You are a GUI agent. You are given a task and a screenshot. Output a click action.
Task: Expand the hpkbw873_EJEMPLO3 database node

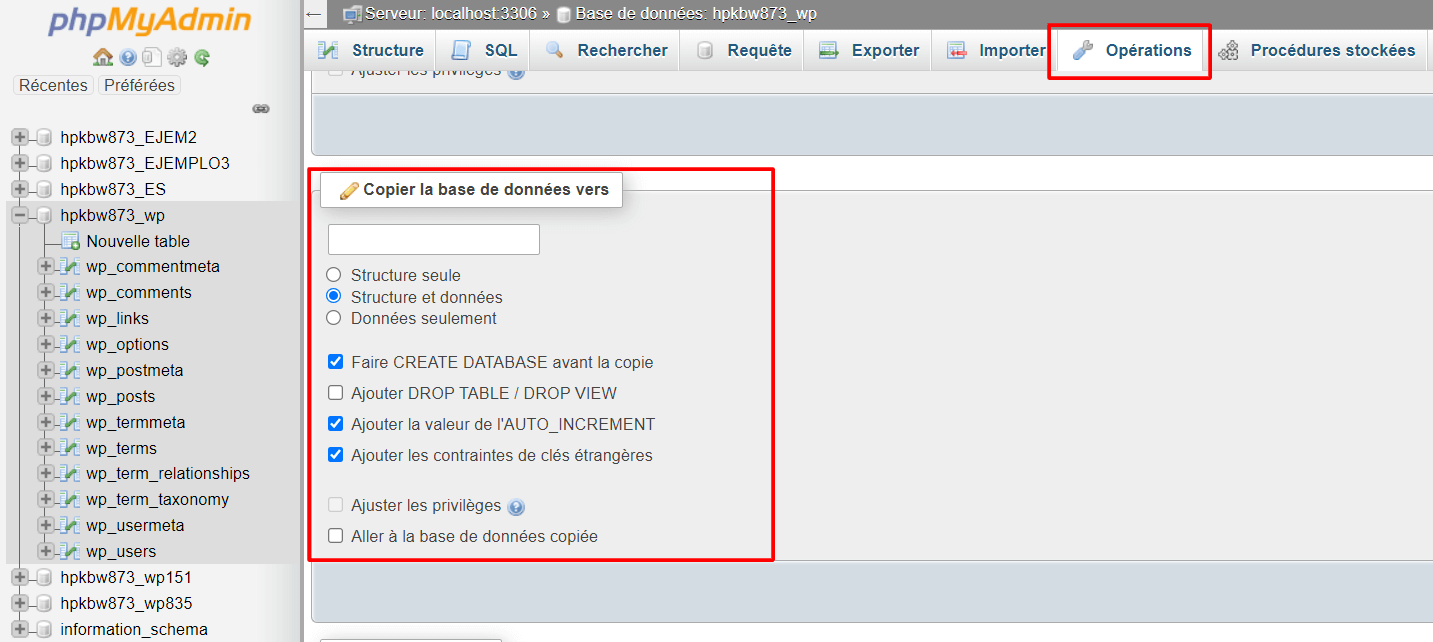coord(19,163)
